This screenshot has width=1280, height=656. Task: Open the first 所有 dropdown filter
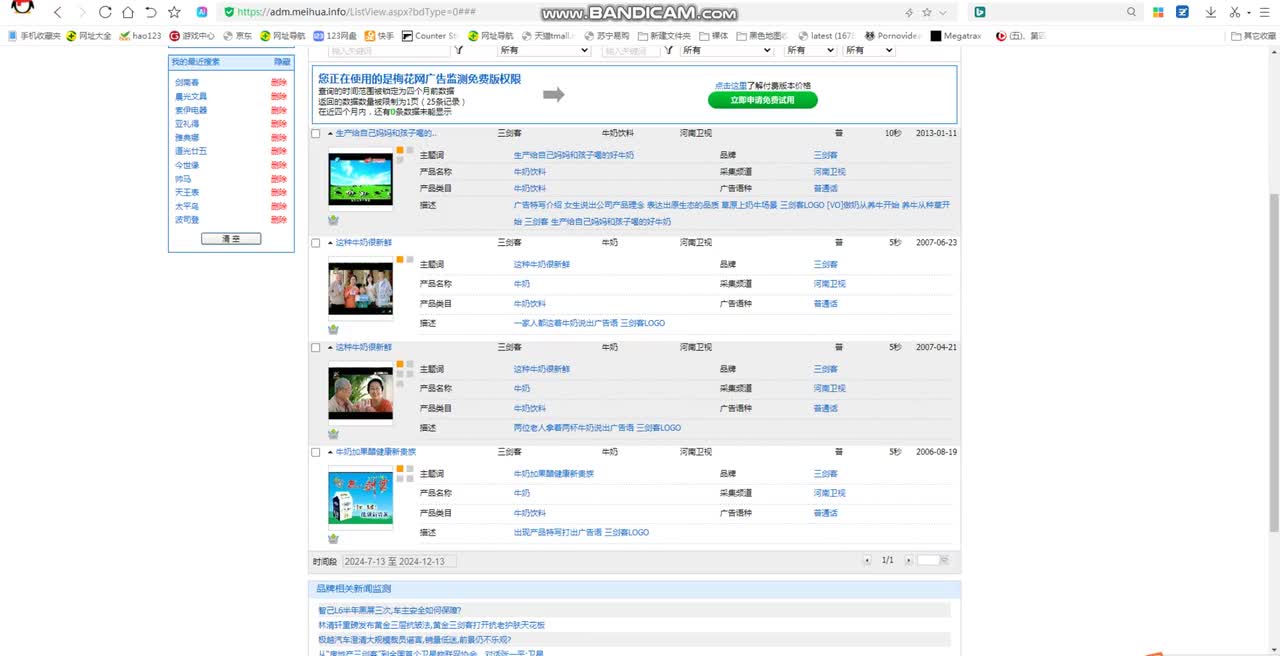[x=544, y=50]
